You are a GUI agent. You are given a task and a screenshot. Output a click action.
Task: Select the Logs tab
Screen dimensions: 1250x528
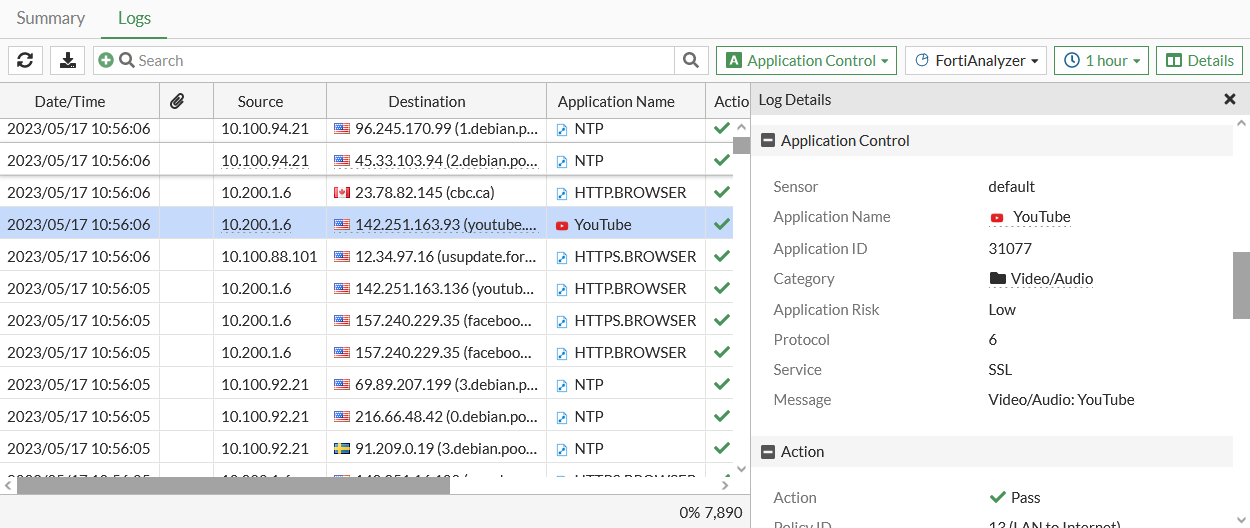click(x=135, y=18)
